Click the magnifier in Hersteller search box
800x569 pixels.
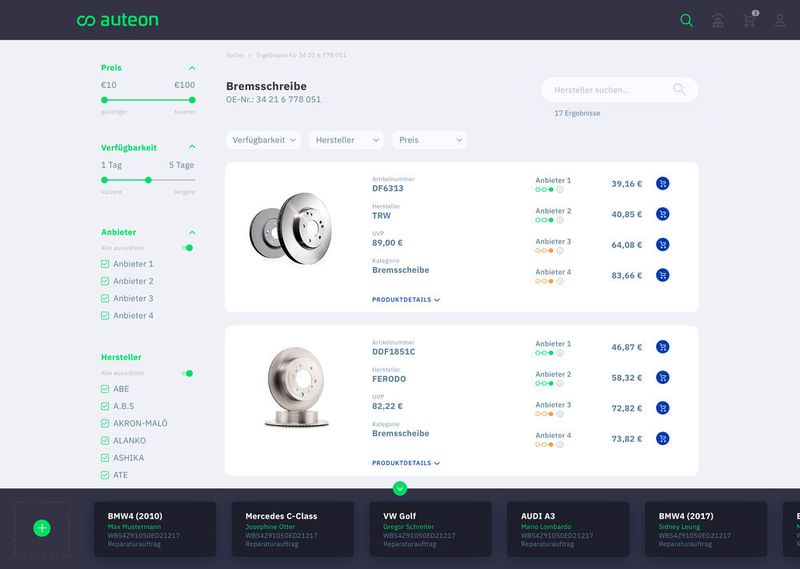click(679, 89)
